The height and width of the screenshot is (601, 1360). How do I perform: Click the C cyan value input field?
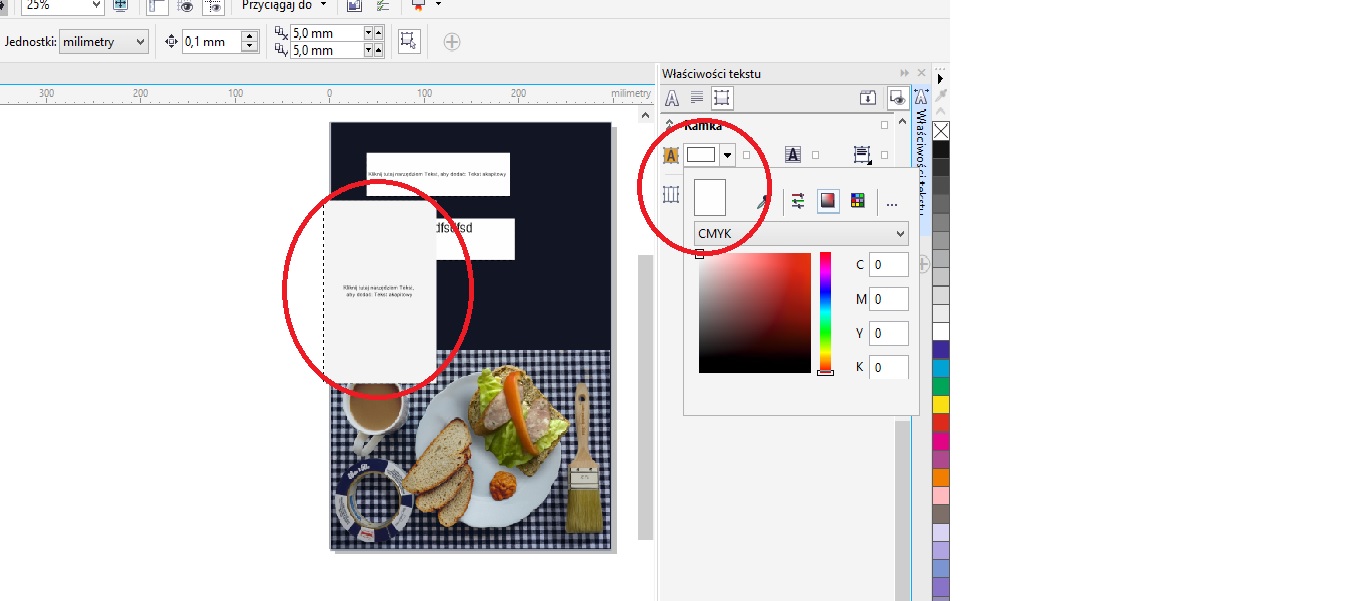(x=889, y=265)
